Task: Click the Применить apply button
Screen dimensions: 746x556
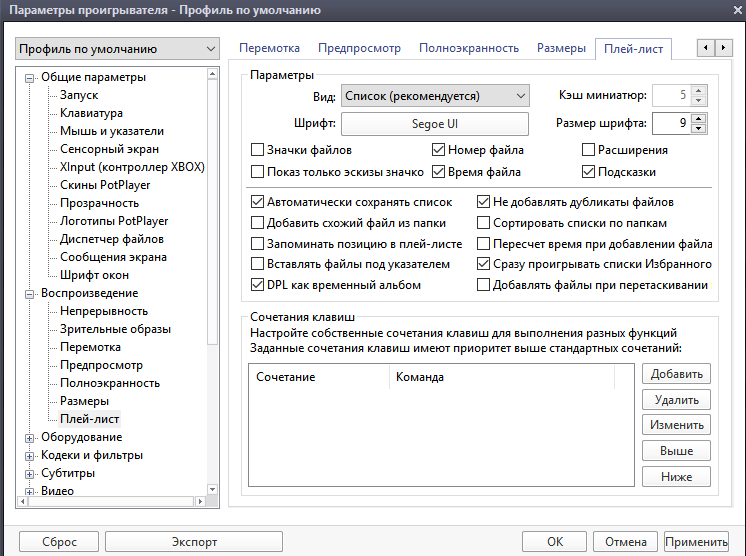Action: [x=696, y=542]
